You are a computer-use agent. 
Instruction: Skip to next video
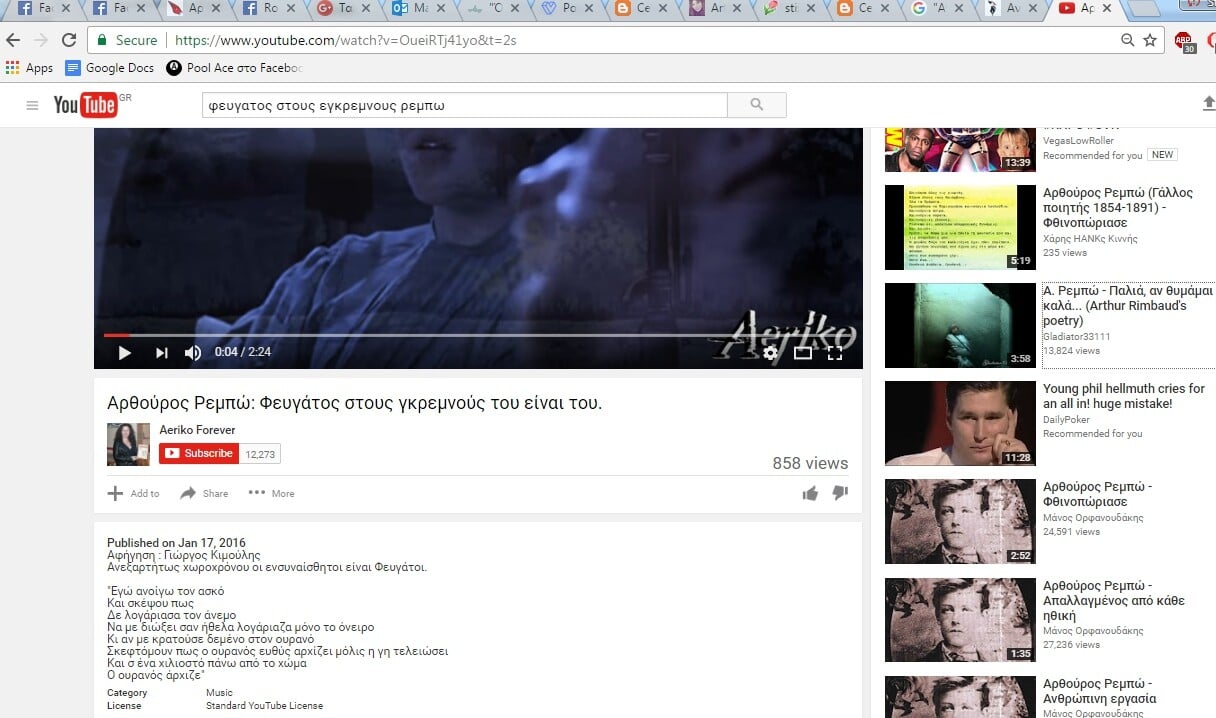pos(161,352)
